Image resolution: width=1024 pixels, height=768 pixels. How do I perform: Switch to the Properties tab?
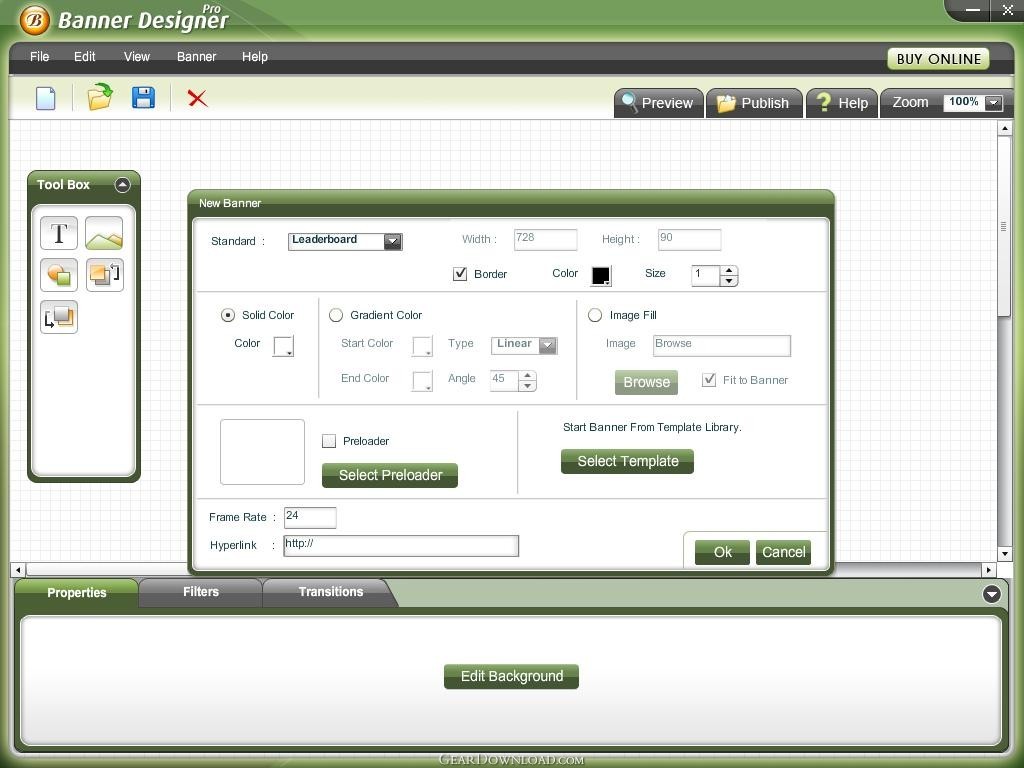pyautogui.click(x=76, y=592)
